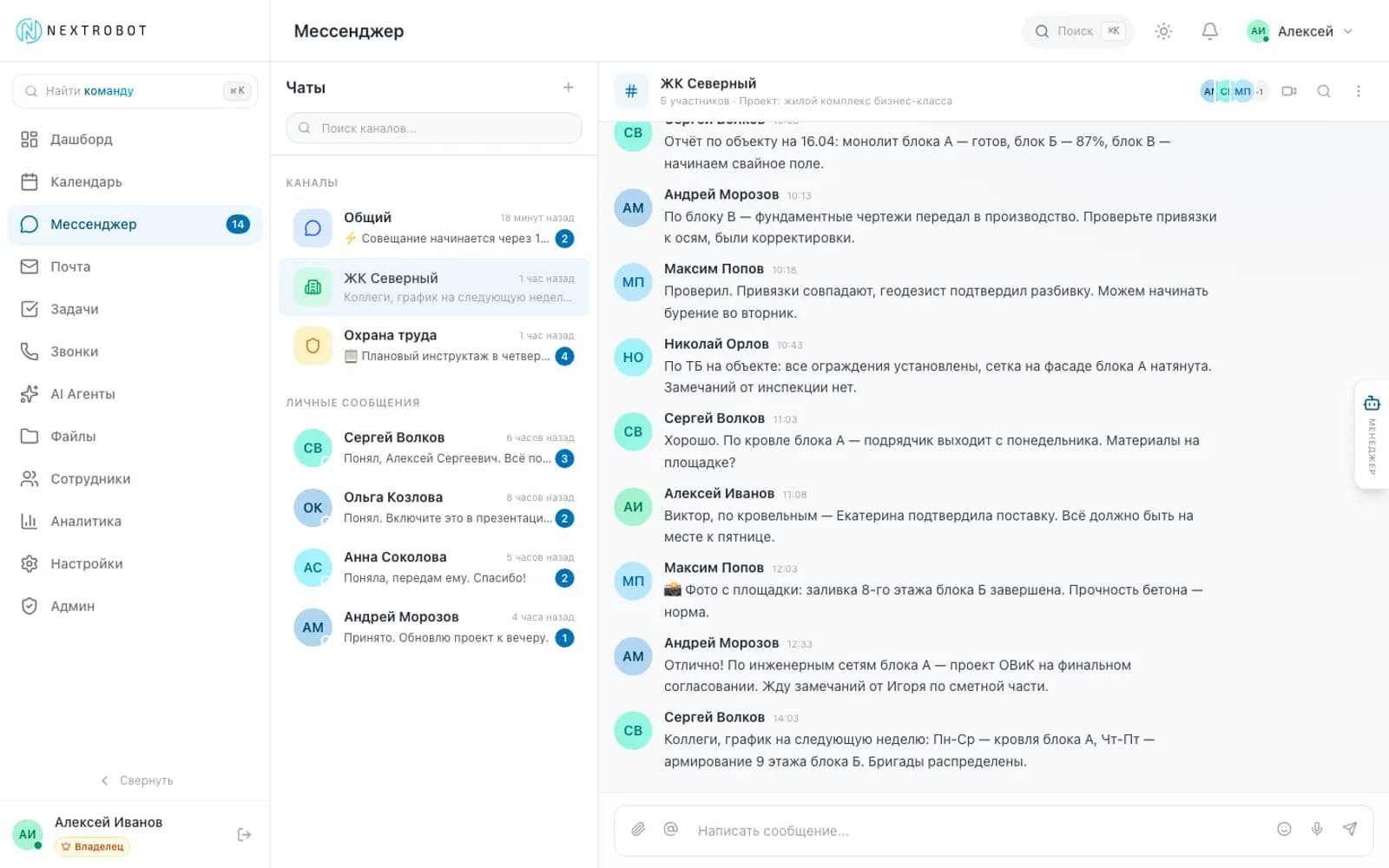Toggle the light/dark theme sun icon
Image resolution: width=1389 pixels, height=868 pixels.
(x=1163, y=31)
